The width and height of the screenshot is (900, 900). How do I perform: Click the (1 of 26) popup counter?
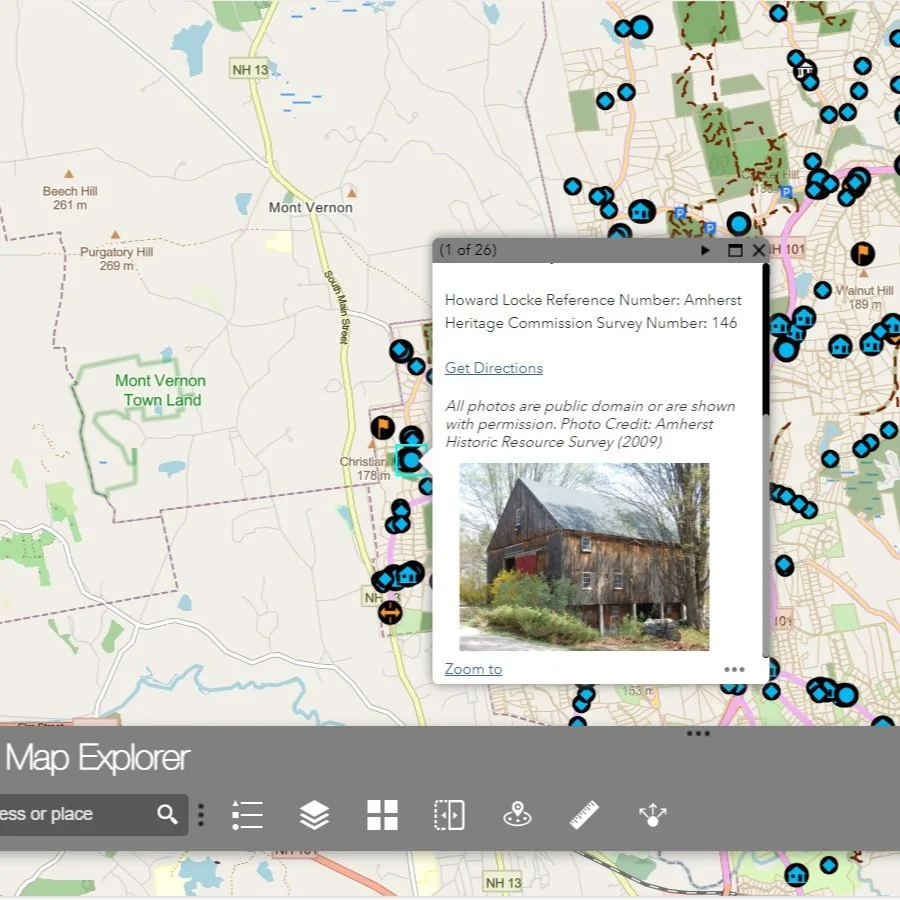(x=468, y=250)
